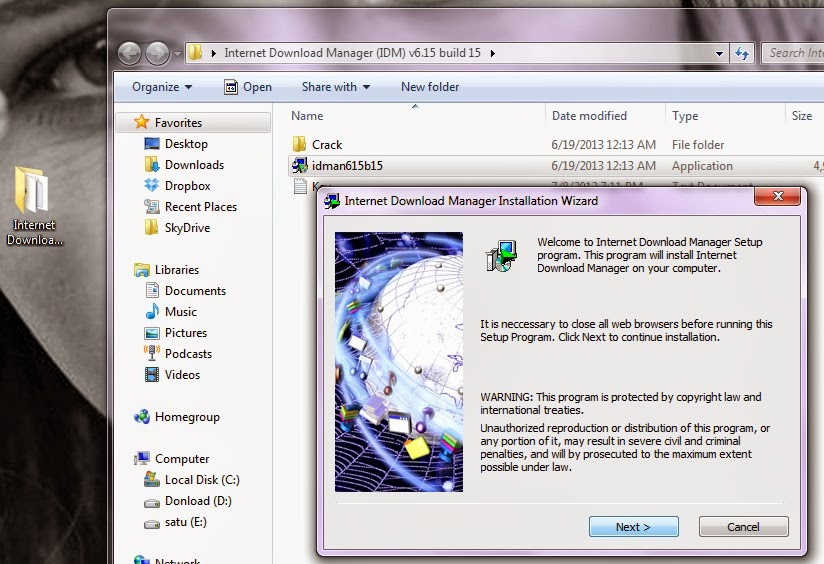Viewport: 824px width, 564px height.
Task: Open the Organize menu
Action: [x=162, y=87]
